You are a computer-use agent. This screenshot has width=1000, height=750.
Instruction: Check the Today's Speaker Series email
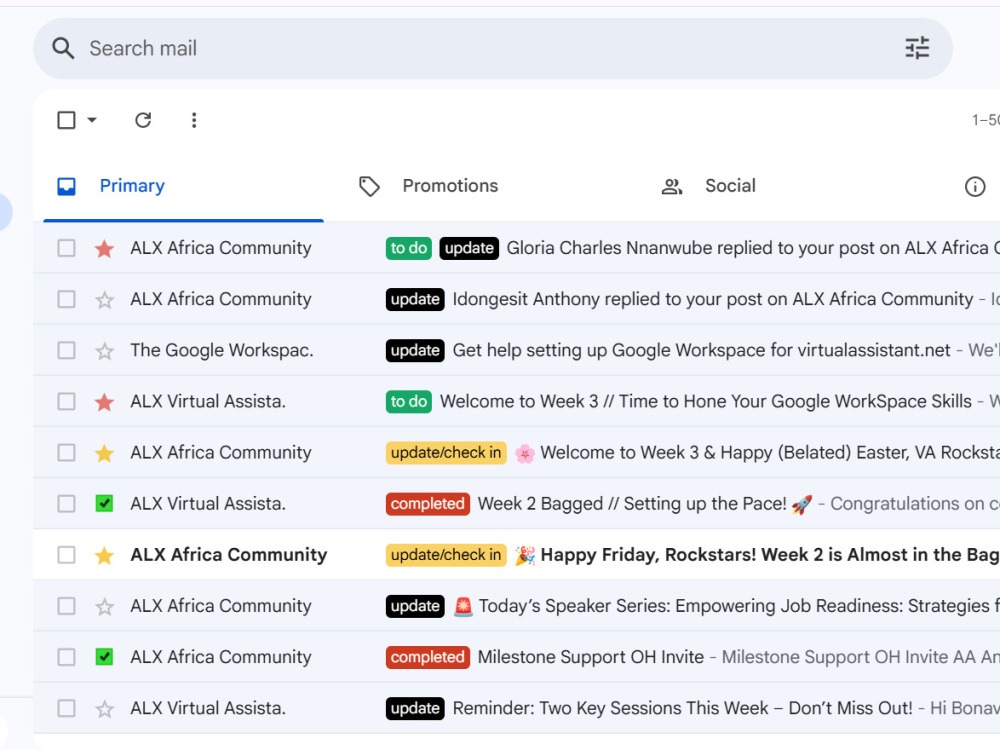[66, 606]
